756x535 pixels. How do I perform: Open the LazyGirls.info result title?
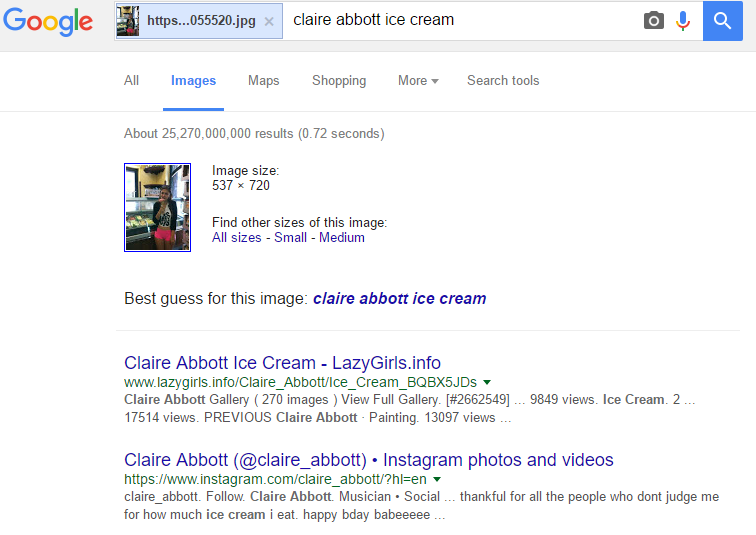click(x=283, y=363)
